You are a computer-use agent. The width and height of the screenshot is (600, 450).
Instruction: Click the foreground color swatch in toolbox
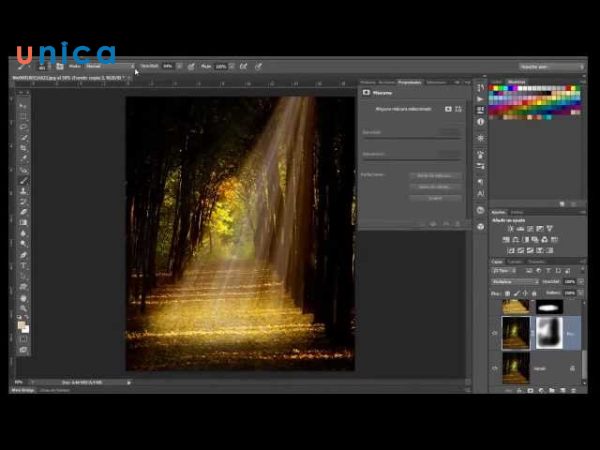(21, 324)
